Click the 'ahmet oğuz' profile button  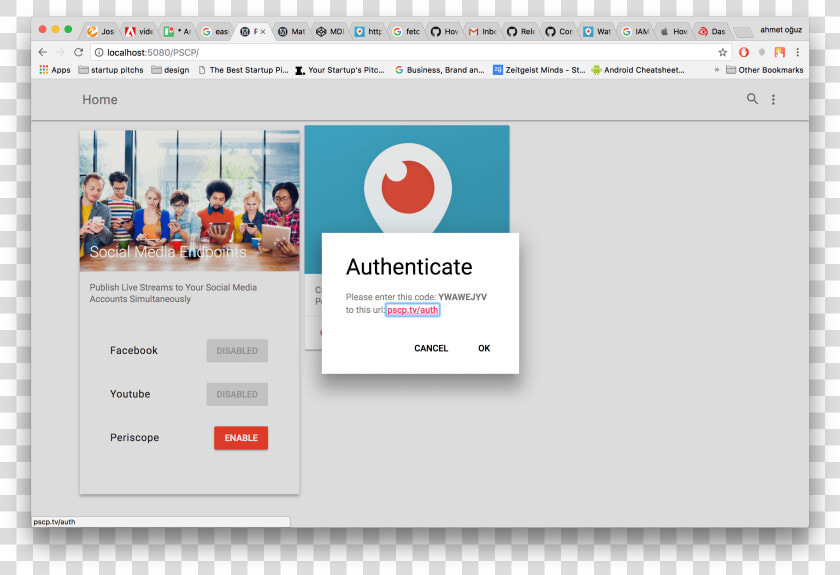[x=781, y=29]
